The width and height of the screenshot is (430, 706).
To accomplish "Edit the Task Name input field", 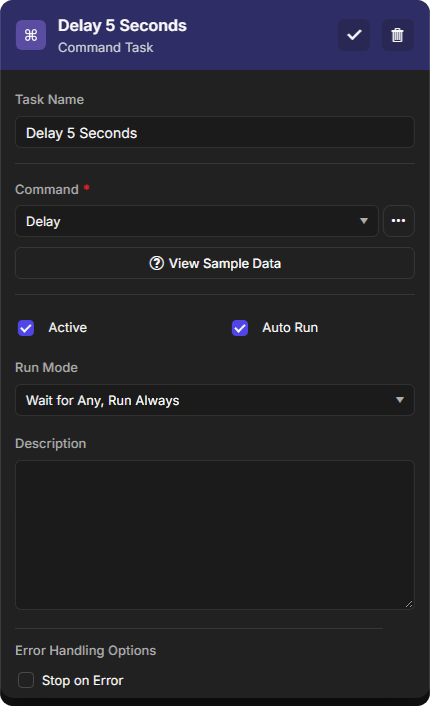I will click(215, 132).
